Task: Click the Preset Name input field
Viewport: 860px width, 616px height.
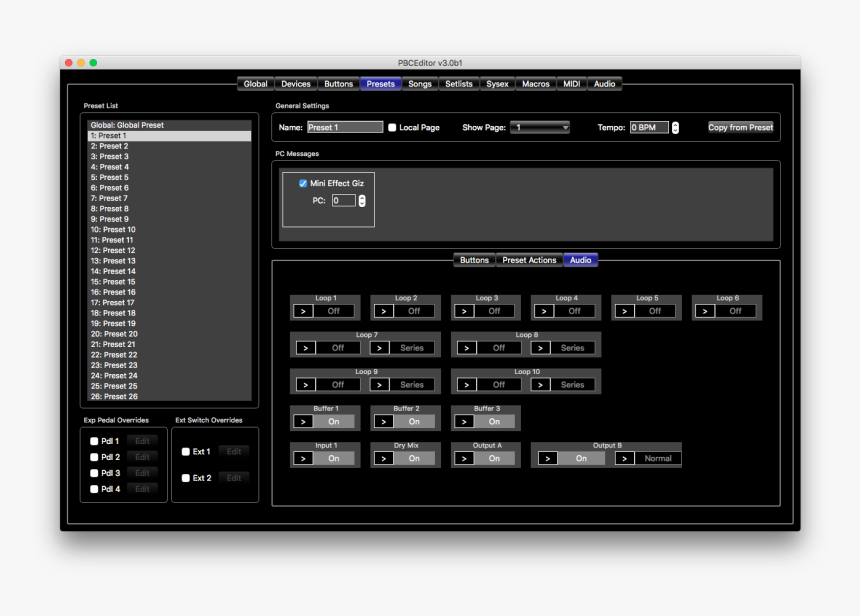Action: pos(345,128)
